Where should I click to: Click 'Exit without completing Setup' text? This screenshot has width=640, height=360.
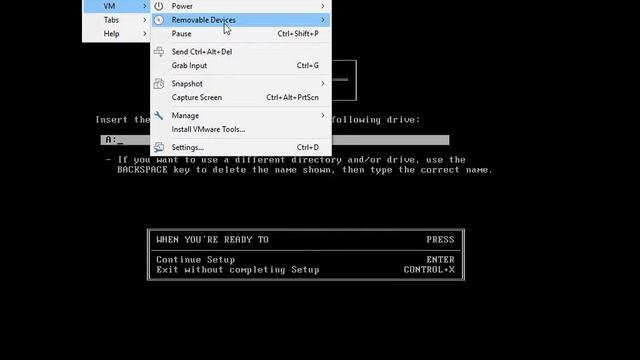coord(238,270)
